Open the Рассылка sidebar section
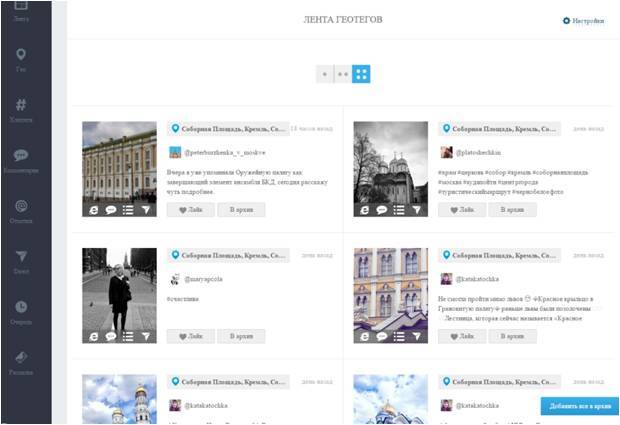 click(21, 360)
